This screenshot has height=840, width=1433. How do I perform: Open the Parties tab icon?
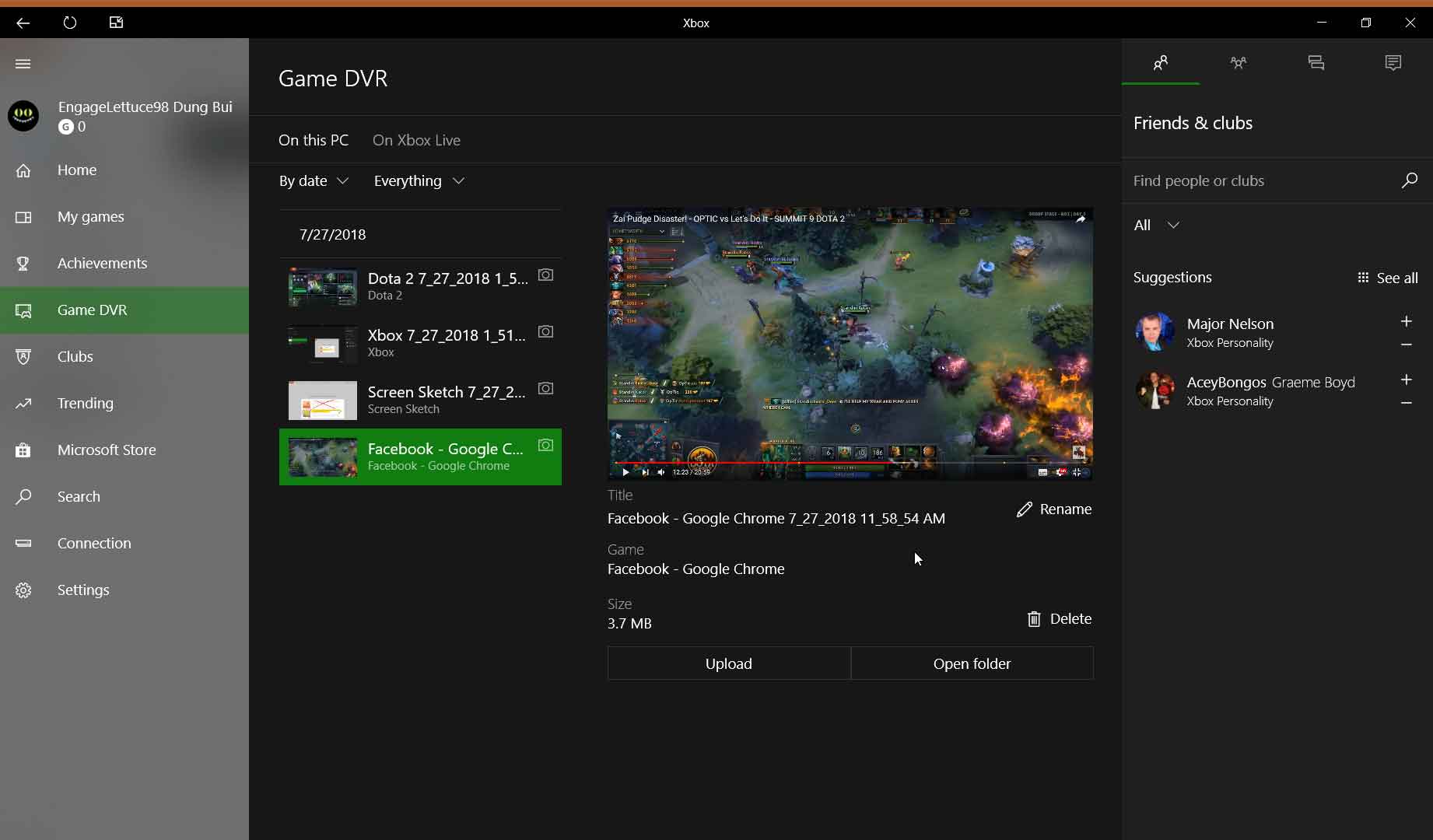pos(1239,63)
